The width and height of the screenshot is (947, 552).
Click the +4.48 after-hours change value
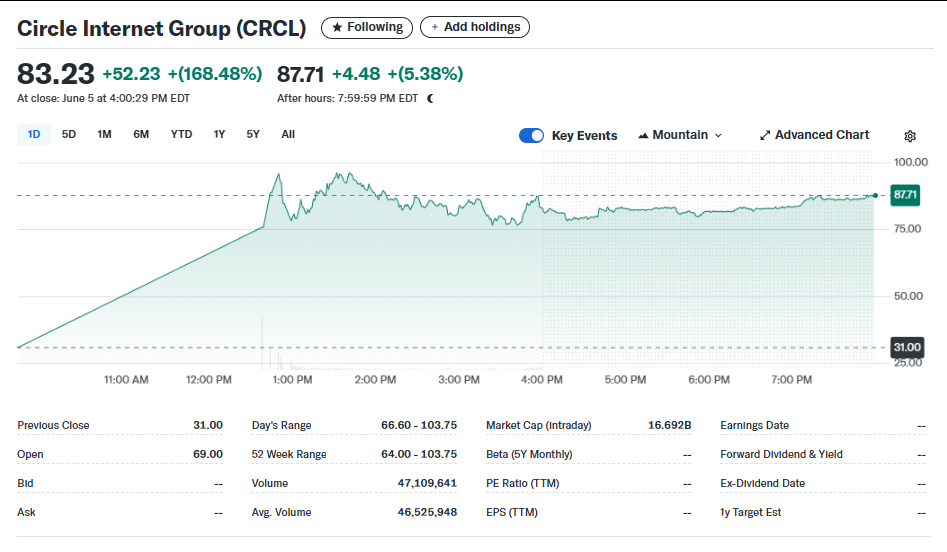click(x=356, y=74)
